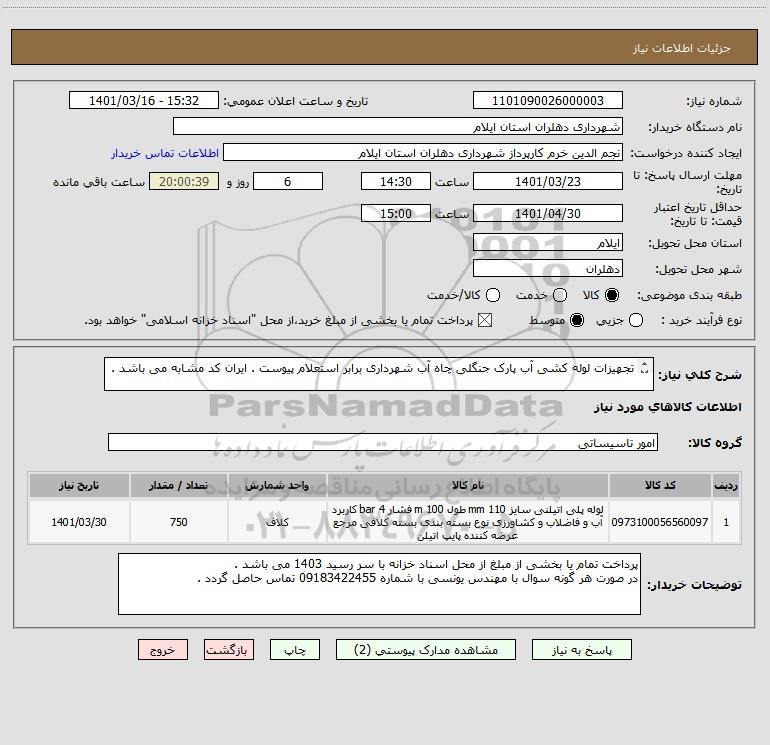The image size is (770, 745).
Task: Click product code 0973100056560097 cell
Action: point(660,522)
